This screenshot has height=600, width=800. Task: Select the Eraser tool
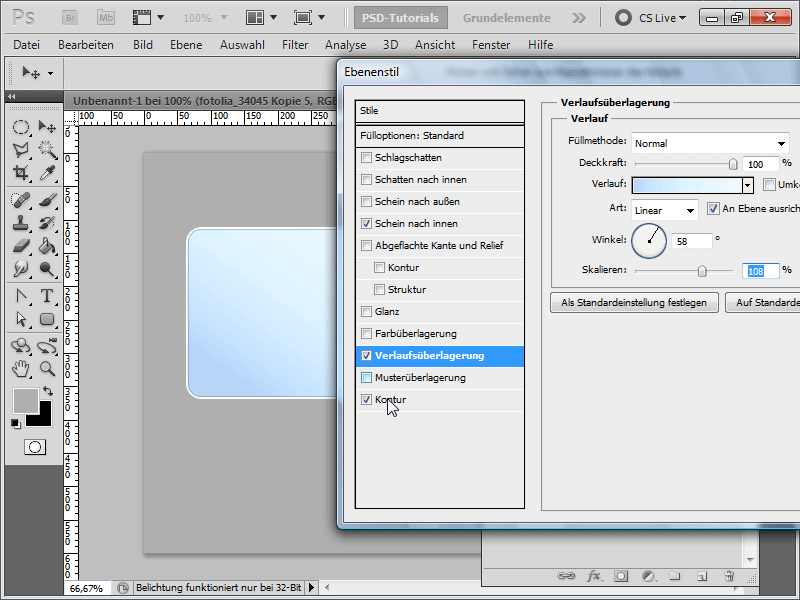[20, 246]
